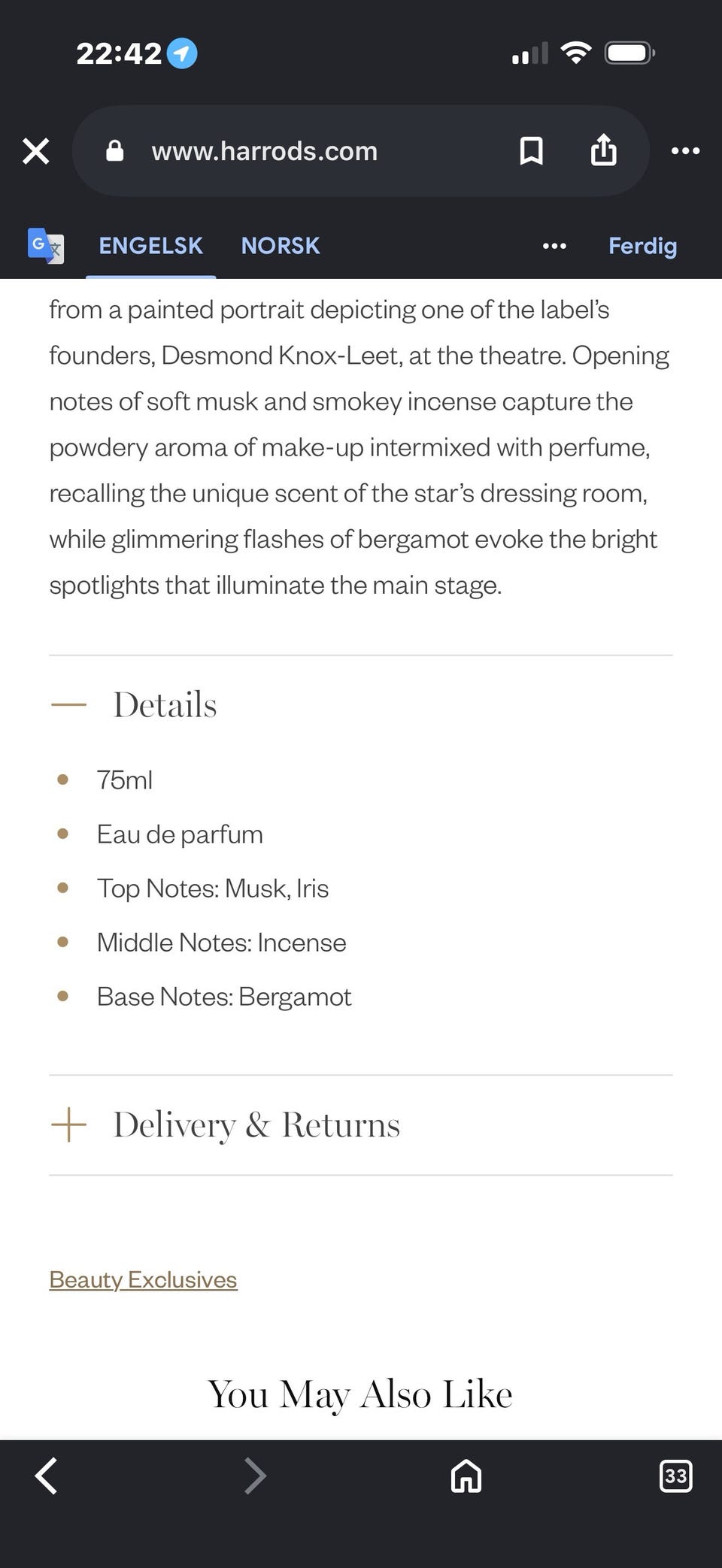722x1568 pixels.
Task: Tap the bookmark icon in the address bar
Action: pos(531,151)
